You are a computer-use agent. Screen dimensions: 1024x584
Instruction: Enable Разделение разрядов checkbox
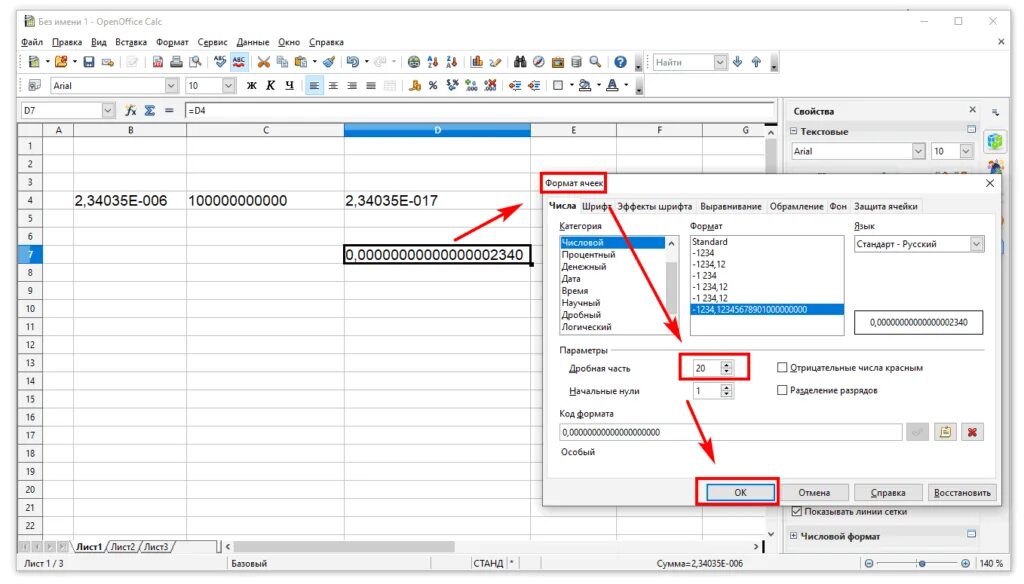coord(782,390)
